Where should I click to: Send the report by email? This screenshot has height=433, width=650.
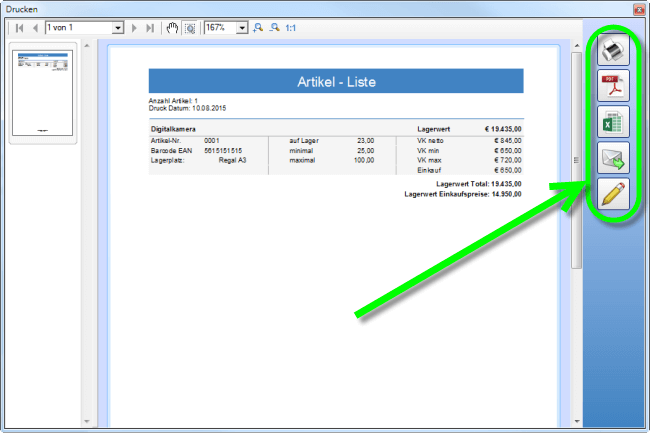(x=613, y=158)
